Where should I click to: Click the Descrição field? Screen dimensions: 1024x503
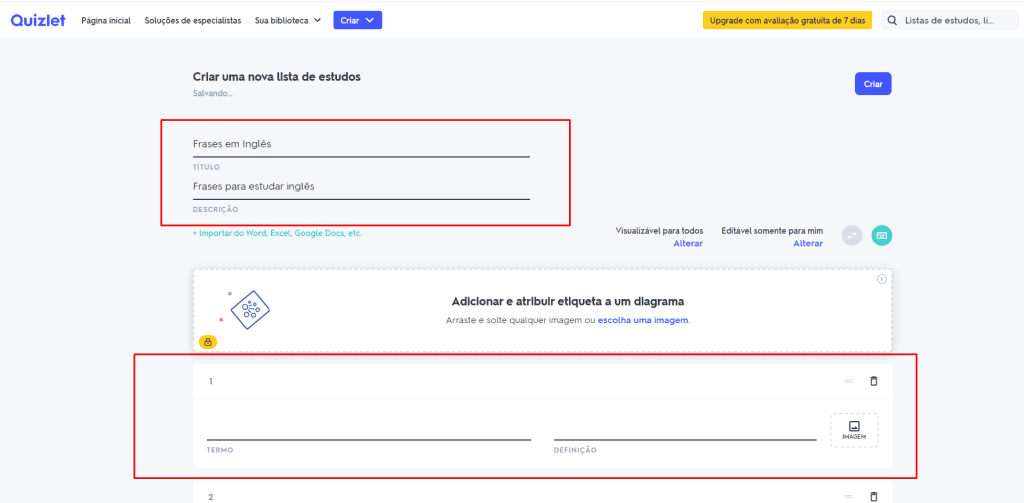click(361, 187)
